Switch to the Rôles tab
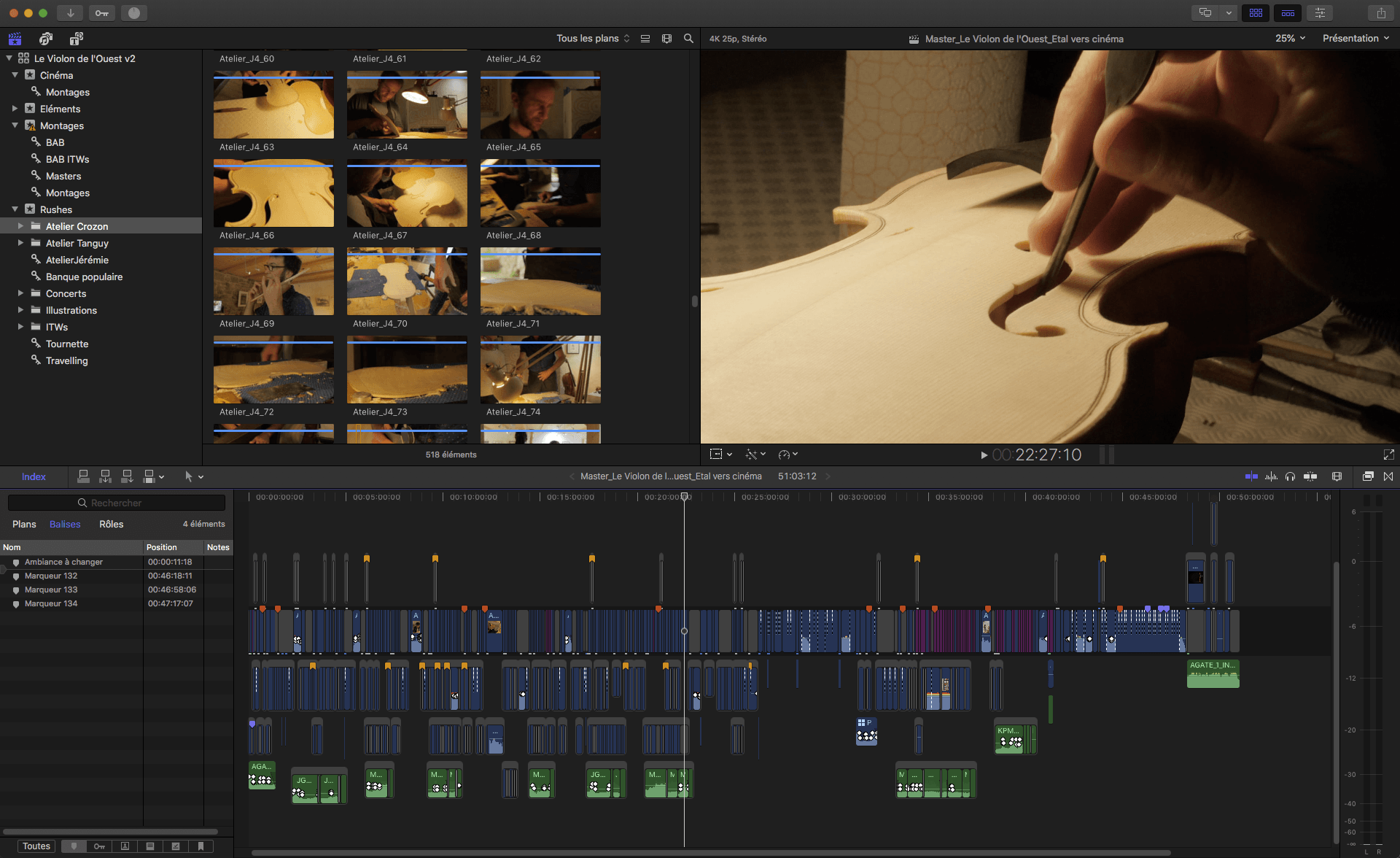The height and width of the screenshot is (858, 1400). coord(111,524)
